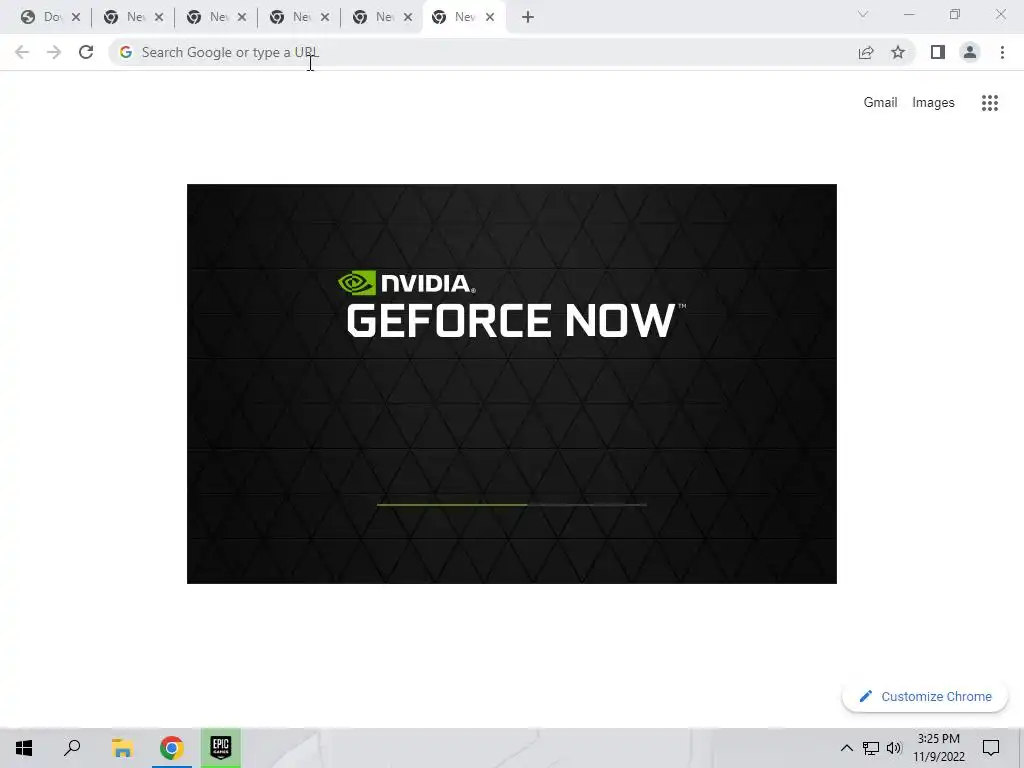Open the Images link
The image size is (1024, 768).
tap(933, 103)
